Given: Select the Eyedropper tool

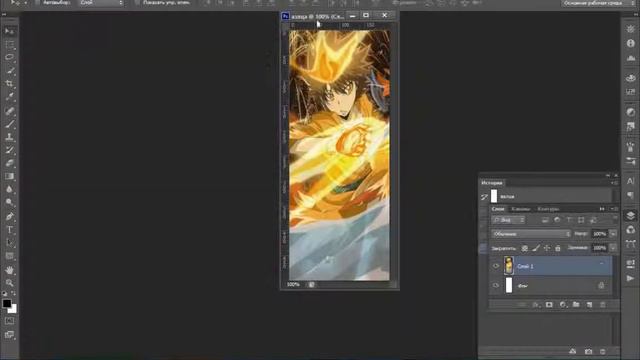Looking at the screenshot, I should (9, 97).
